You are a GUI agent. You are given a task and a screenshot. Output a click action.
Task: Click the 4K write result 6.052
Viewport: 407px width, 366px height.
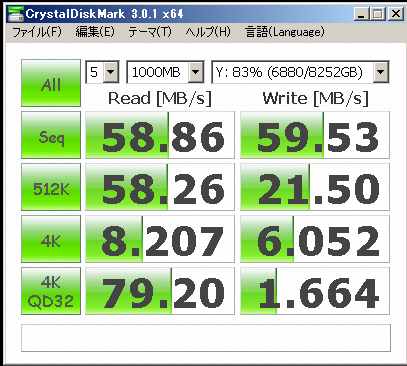click(x=315, y=239)
